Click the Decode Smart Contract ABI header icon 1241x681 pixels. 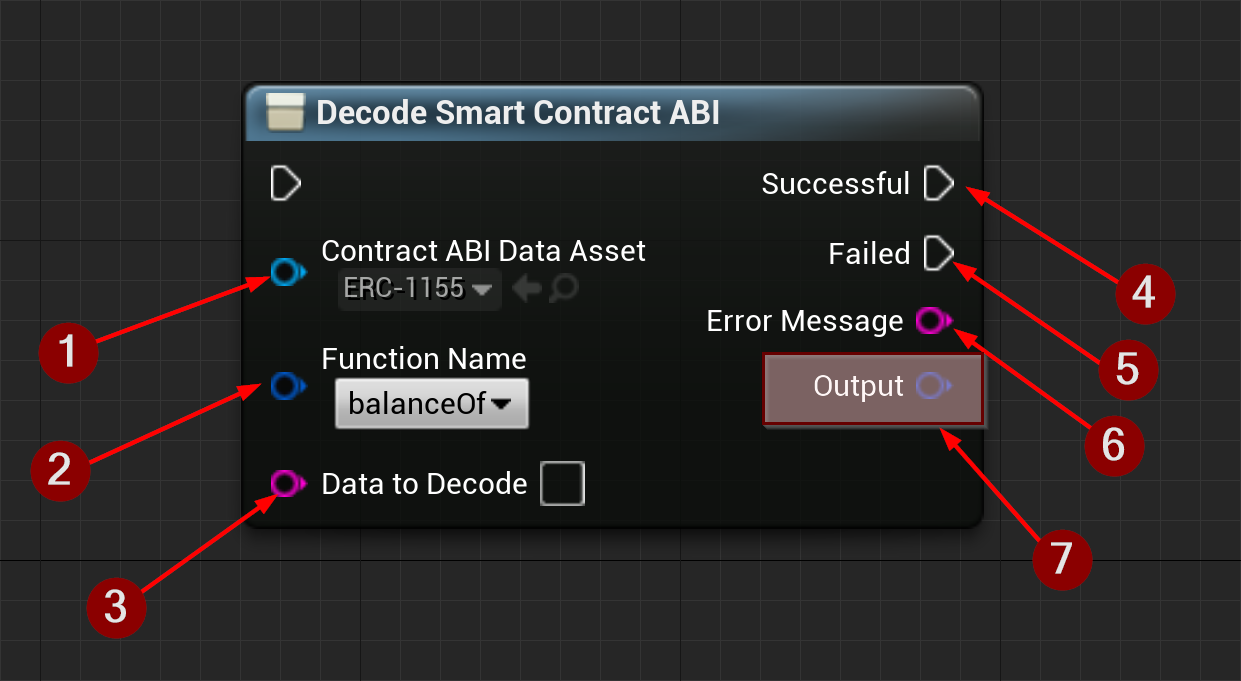pyautogui.click(x=283, y=112)
